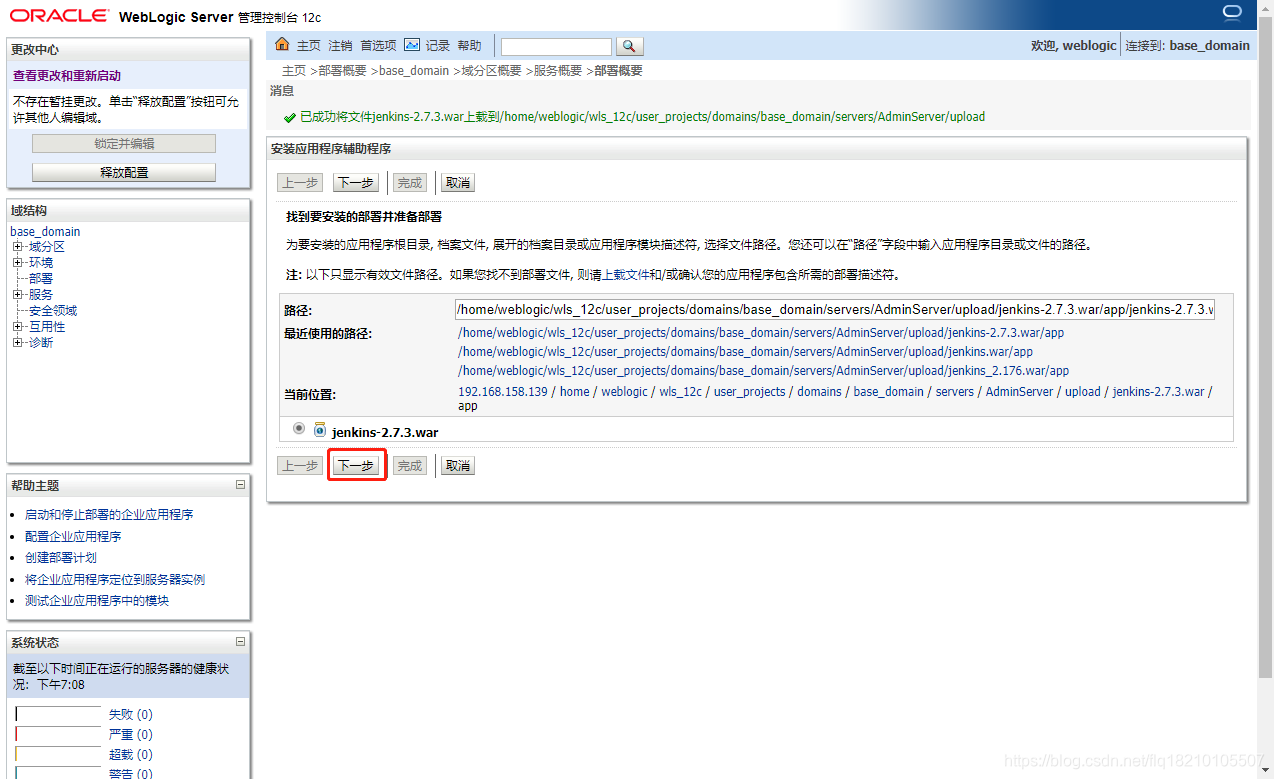This screenshot has width=1274, height=779.
Task: Go to base_domain breadcrumb link
Action: pos(414,71)
